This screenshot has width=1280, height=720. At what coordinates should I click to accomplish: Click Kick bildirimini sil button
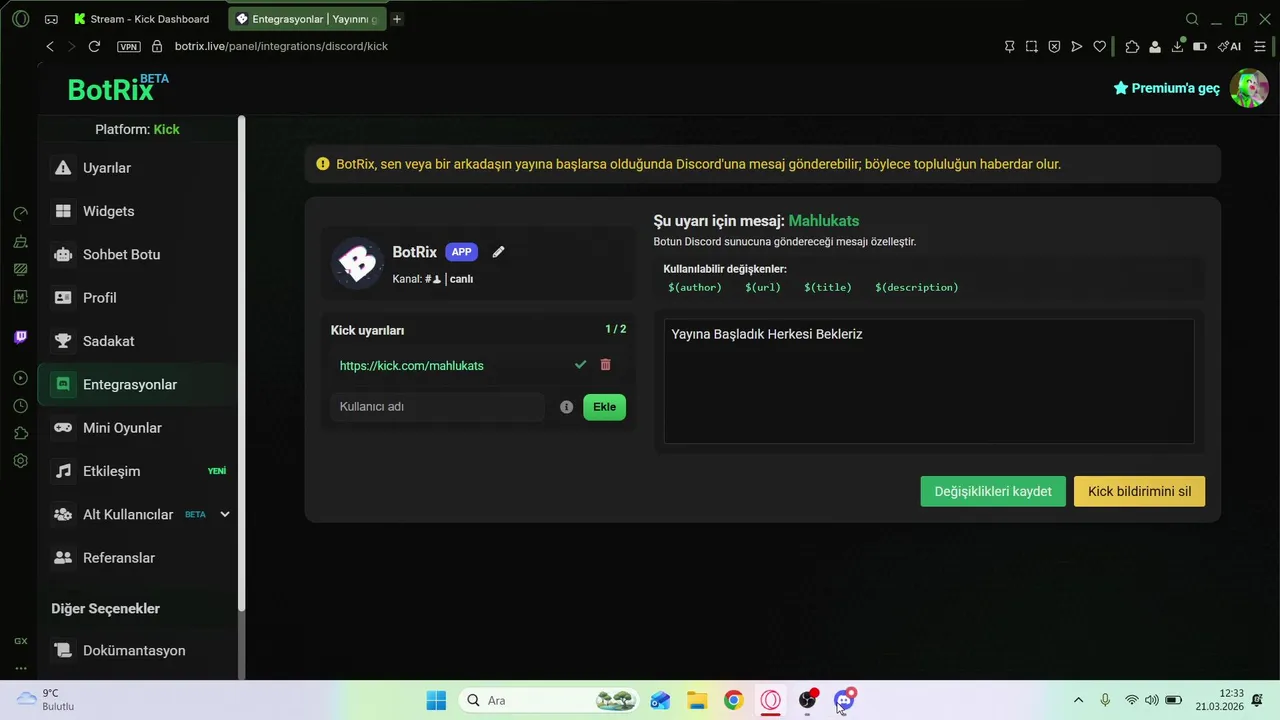click(1139, 491)
